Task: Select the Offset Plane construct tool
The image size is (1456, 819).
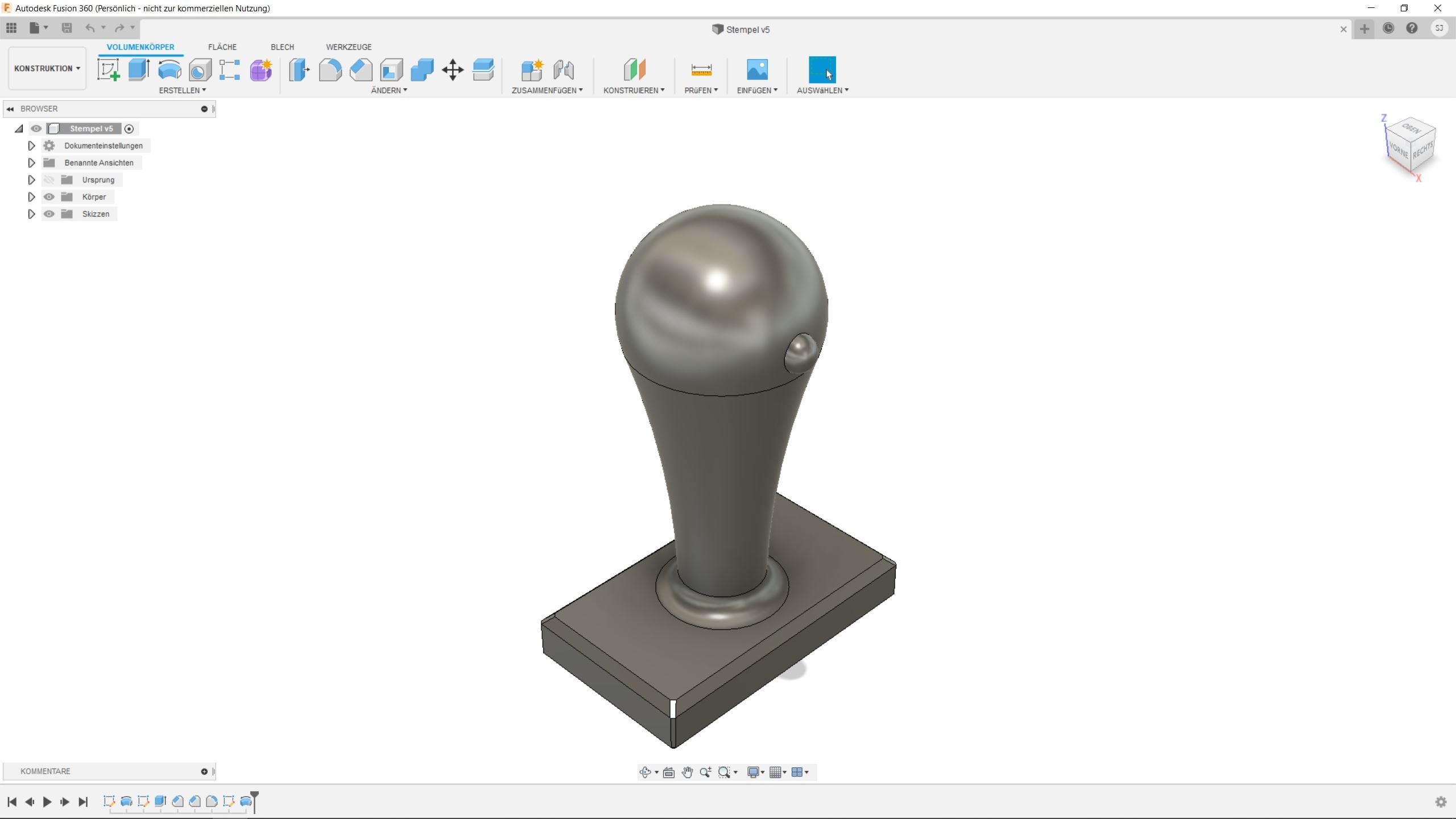Action: (634, 70)
